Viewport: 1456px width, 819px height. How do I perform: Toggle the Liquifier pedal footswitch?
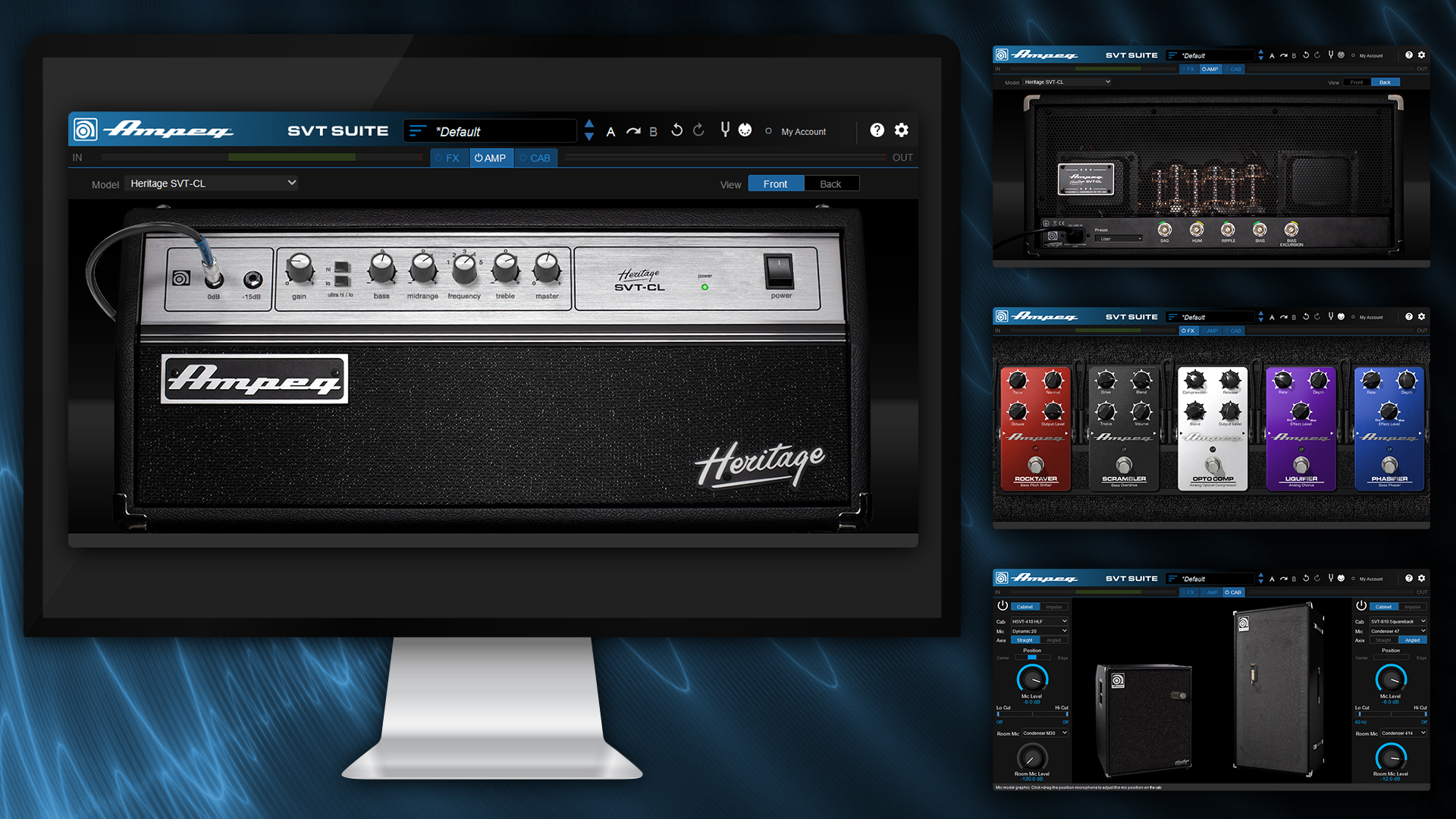[1301, 464]
